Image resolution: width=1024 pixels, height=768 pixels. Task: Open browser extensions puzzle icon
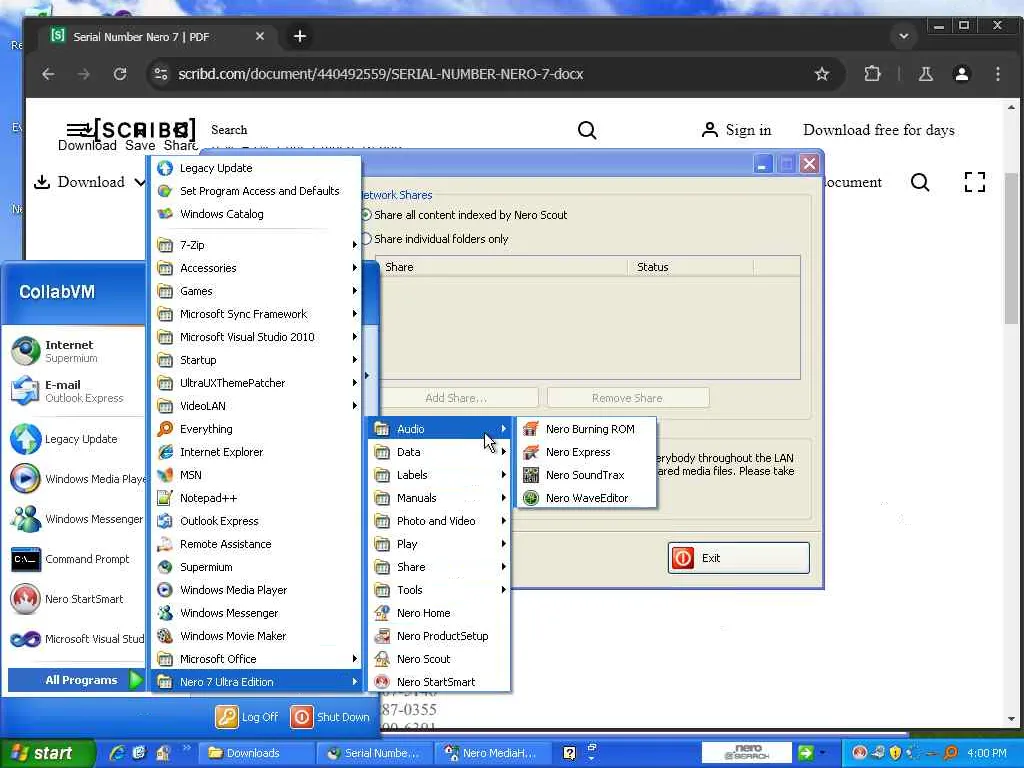point(872,74)
